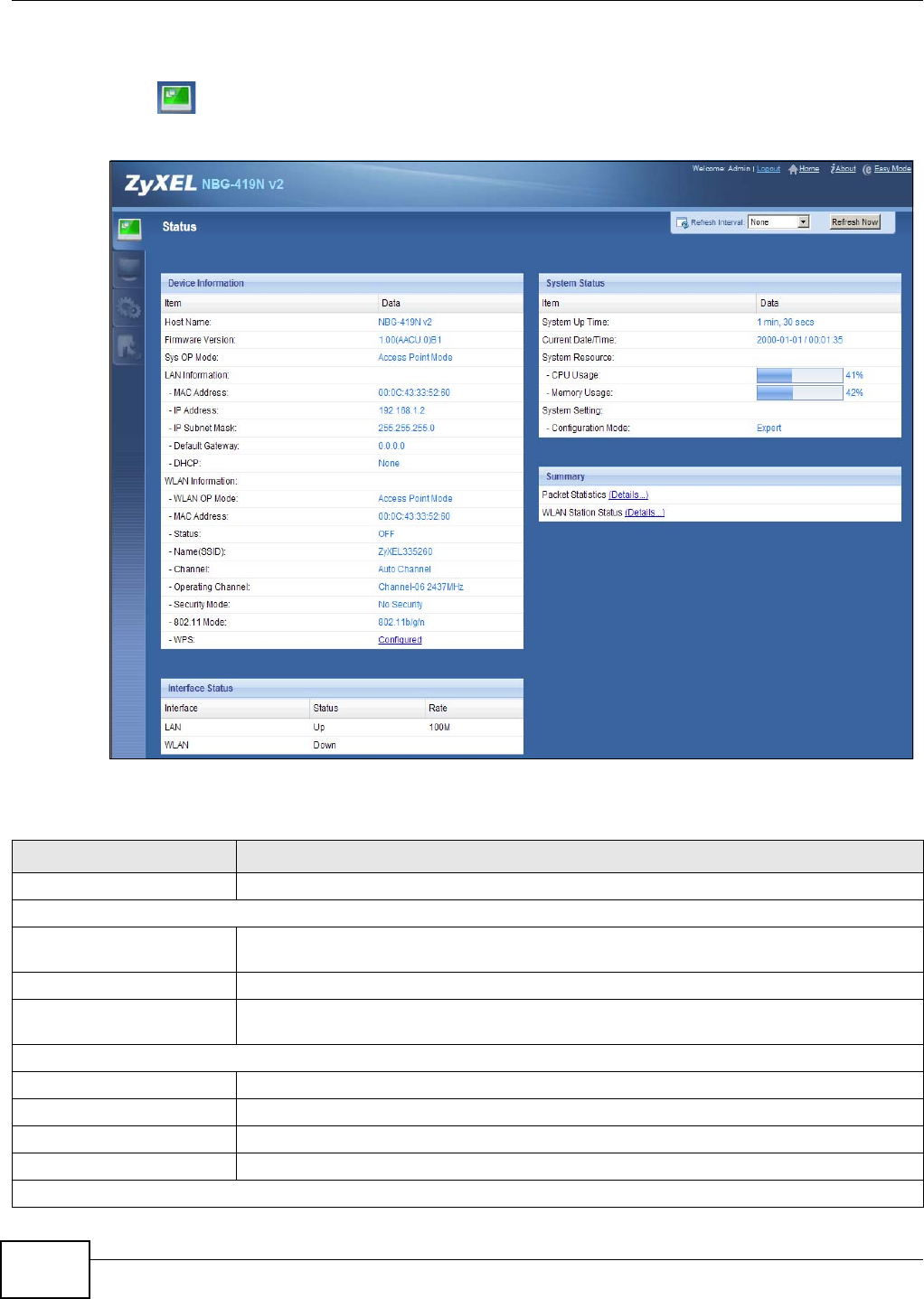Click the NBG-419N v2 model title

click(x=242, y=184)
